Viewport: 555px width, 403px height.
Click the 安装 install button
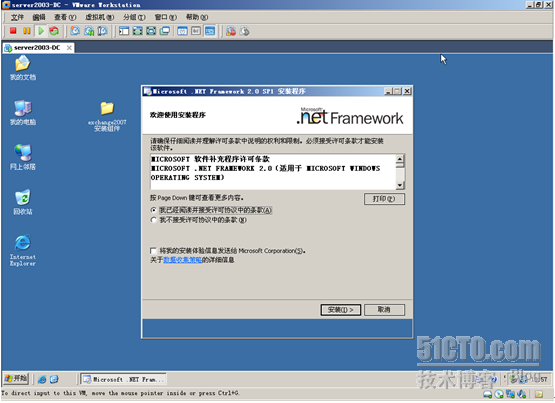[341, 310]
